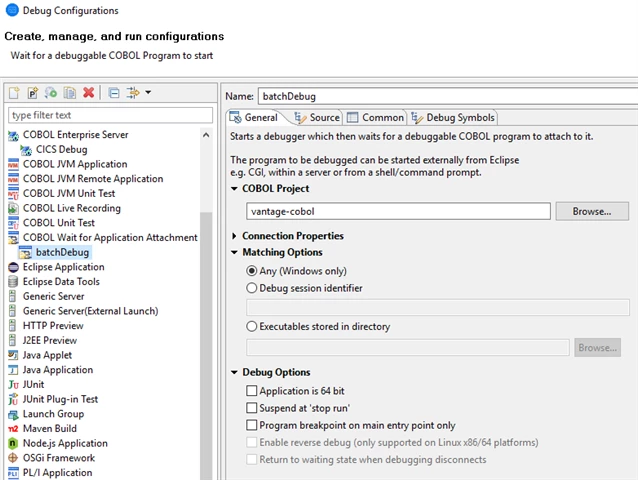The width and height of the screenshot is (638, 480).
Task: Select Java Applet type
Action: [47, 355]
